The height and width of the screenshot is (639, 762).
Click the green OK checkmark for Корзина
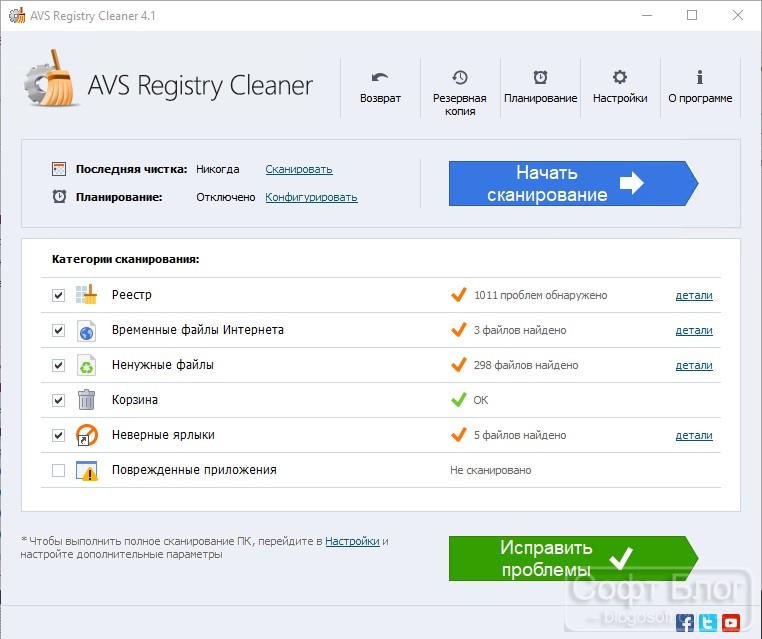point(459,399)
